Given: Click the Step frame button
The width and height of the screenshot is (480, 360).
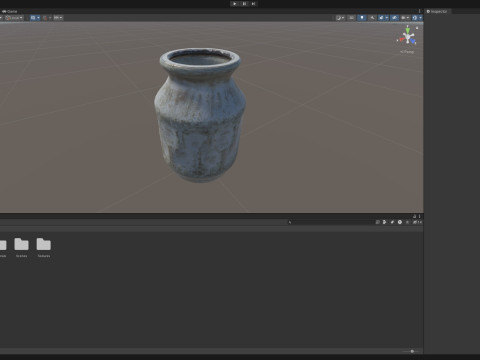Looking at the screenshot, I should [253, 4].
